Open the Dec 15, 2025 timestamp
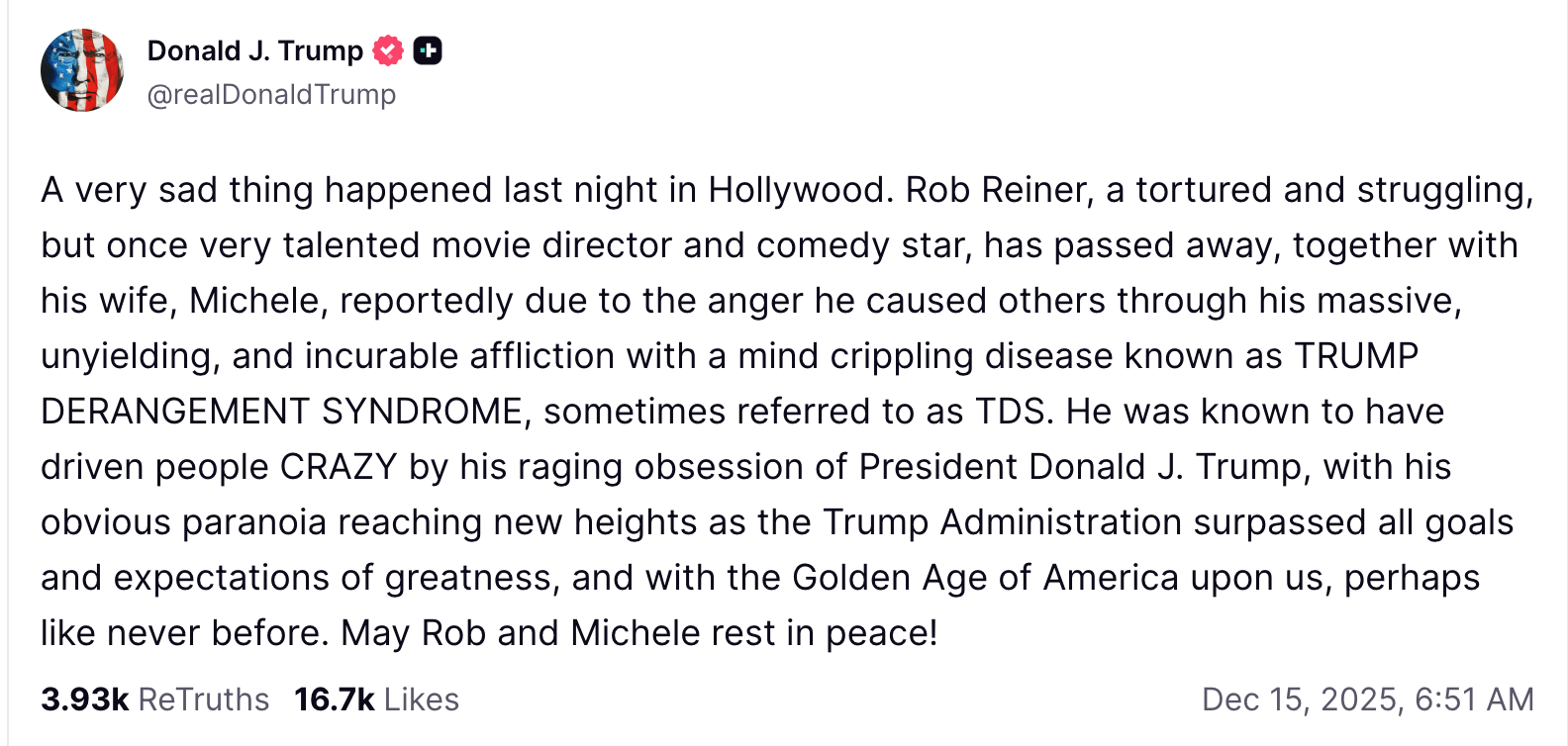The width and height of the screenshot is (1568, 746). [x=1301, y=699]
